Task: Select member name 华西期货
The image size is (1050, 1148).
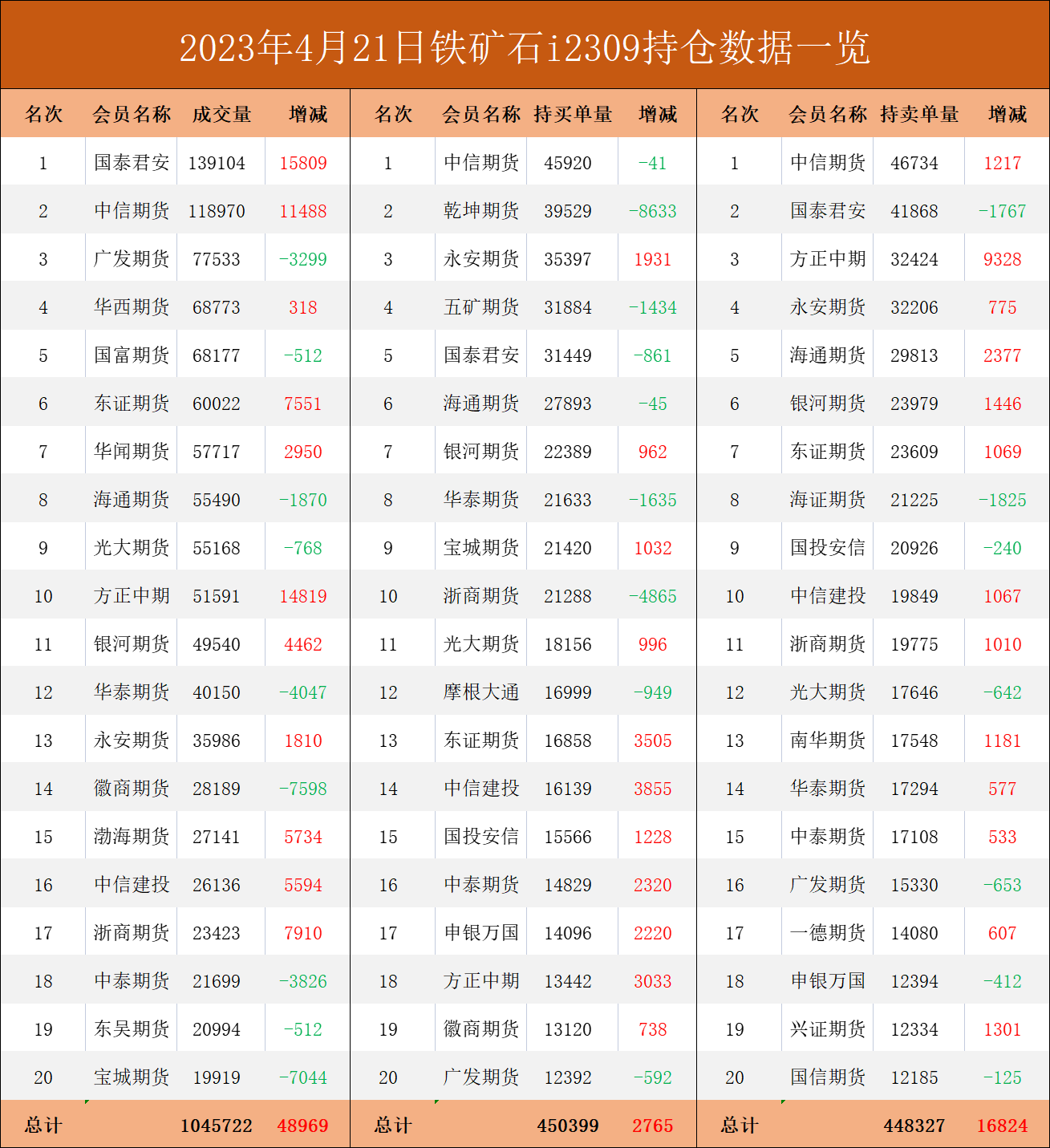Action: [x=132, y=307]
